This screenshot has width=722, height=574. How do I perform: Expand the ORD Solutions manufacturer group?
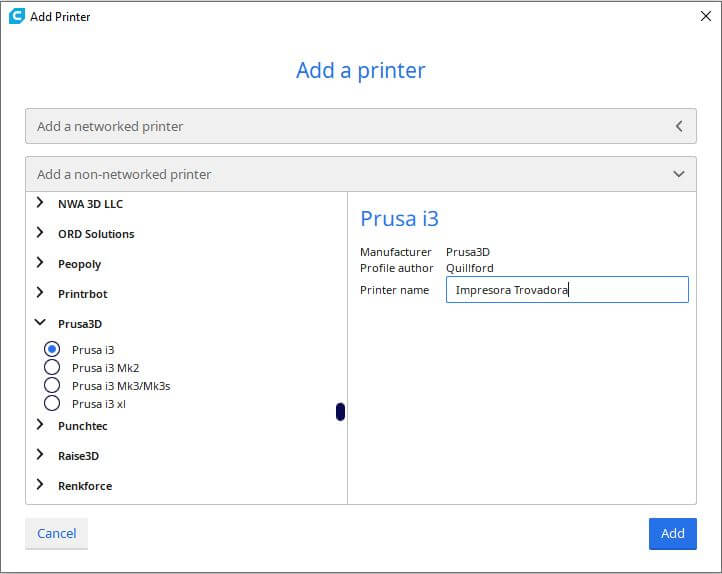coord(40,233)
